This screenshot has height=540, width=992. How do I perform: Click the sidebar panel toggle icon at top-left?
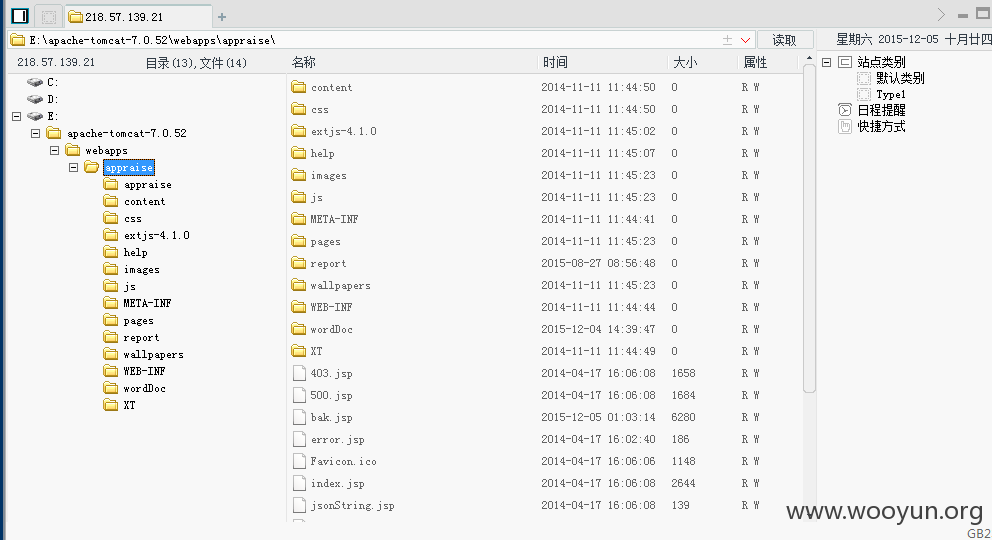pos(20,16)
